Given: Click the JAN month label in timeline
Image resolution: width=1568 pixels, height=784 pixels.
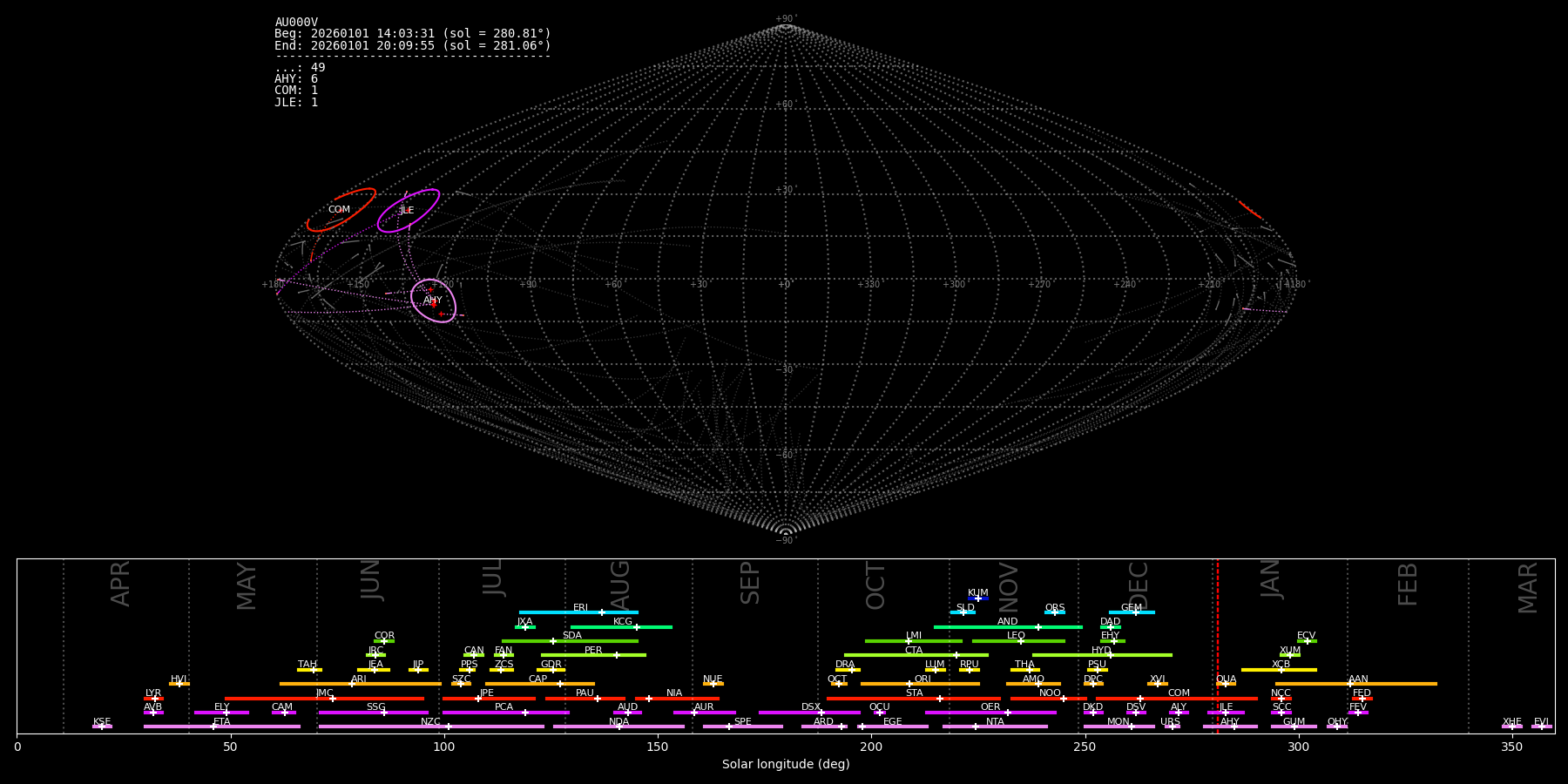Looking at the screenshot, I should [x=1271, y=578].
